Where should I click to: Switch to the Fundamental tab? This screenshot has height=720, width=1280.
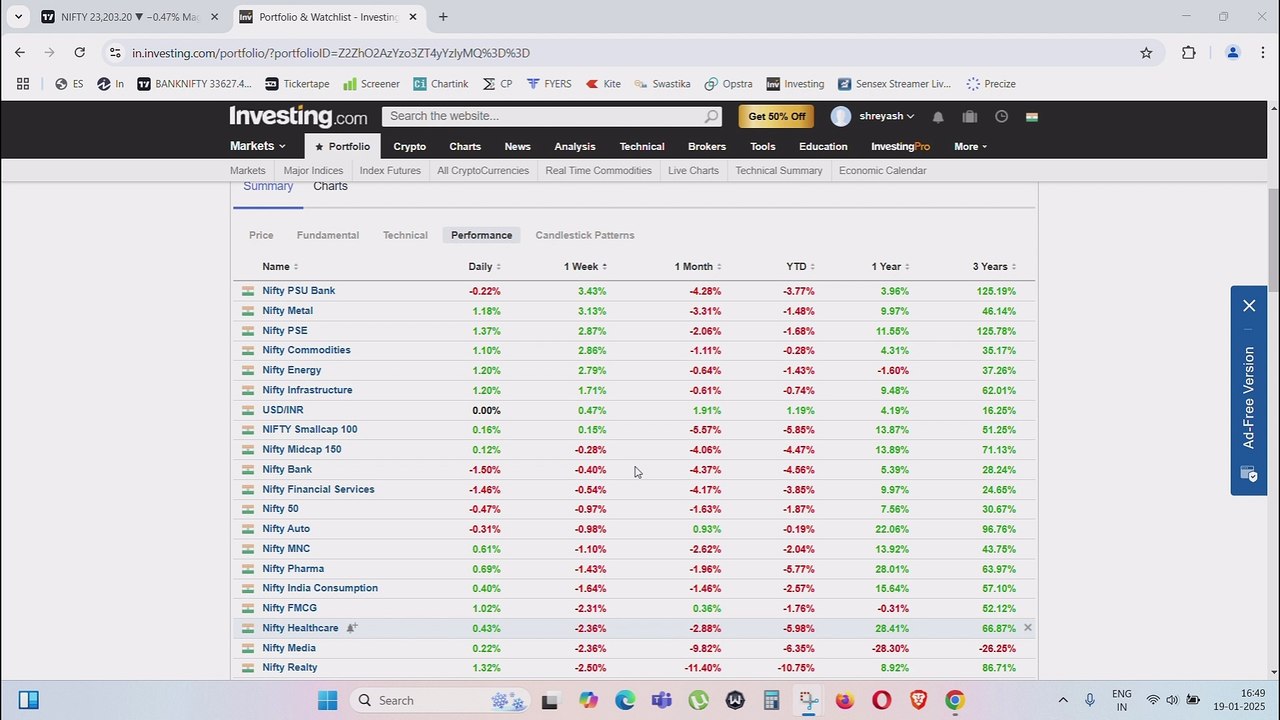328,235
